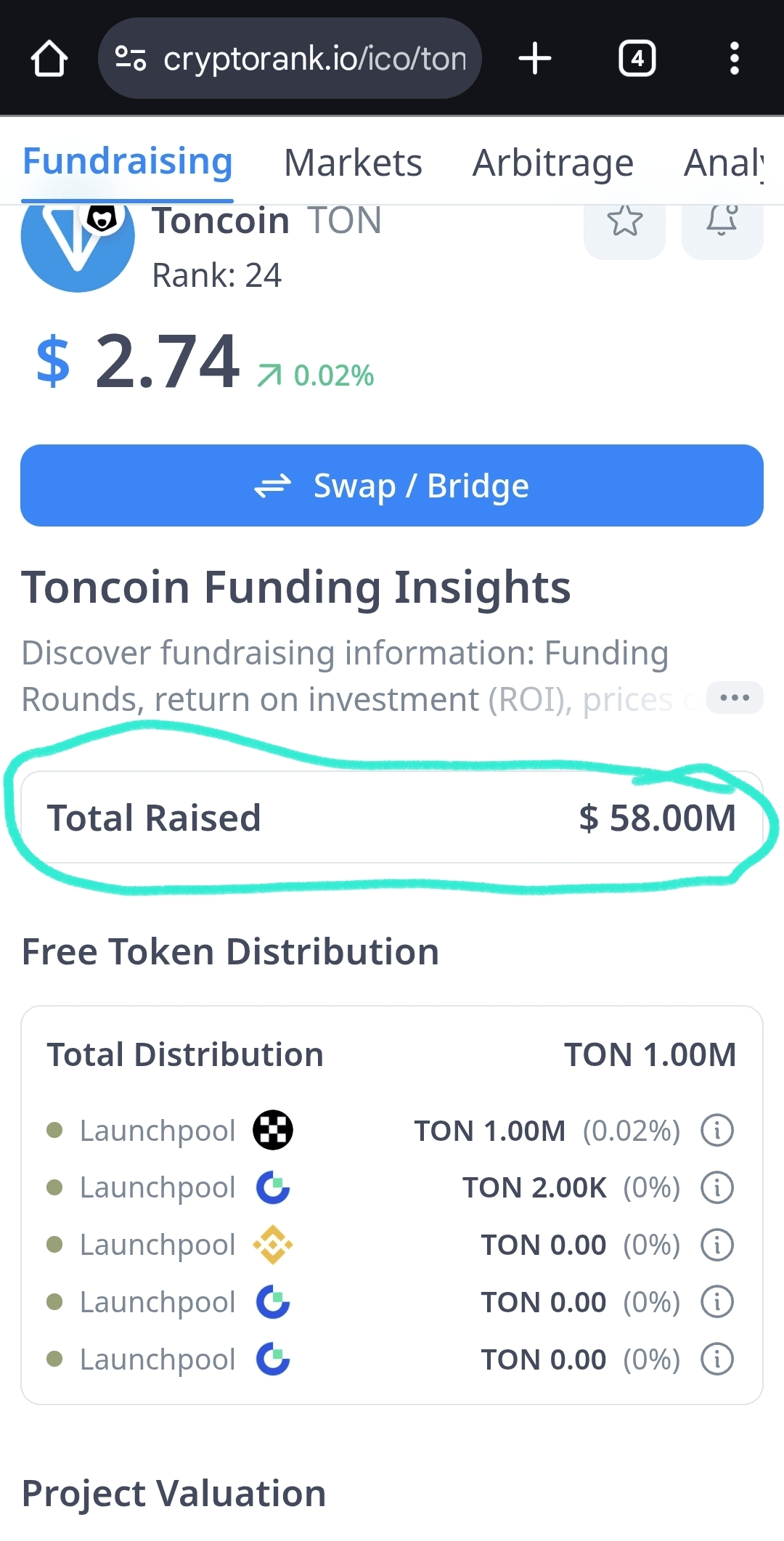The width and height of the screenshot is (784, 1541).
Task: Open the browser three-dot menu
Action: tap(734, 59)
